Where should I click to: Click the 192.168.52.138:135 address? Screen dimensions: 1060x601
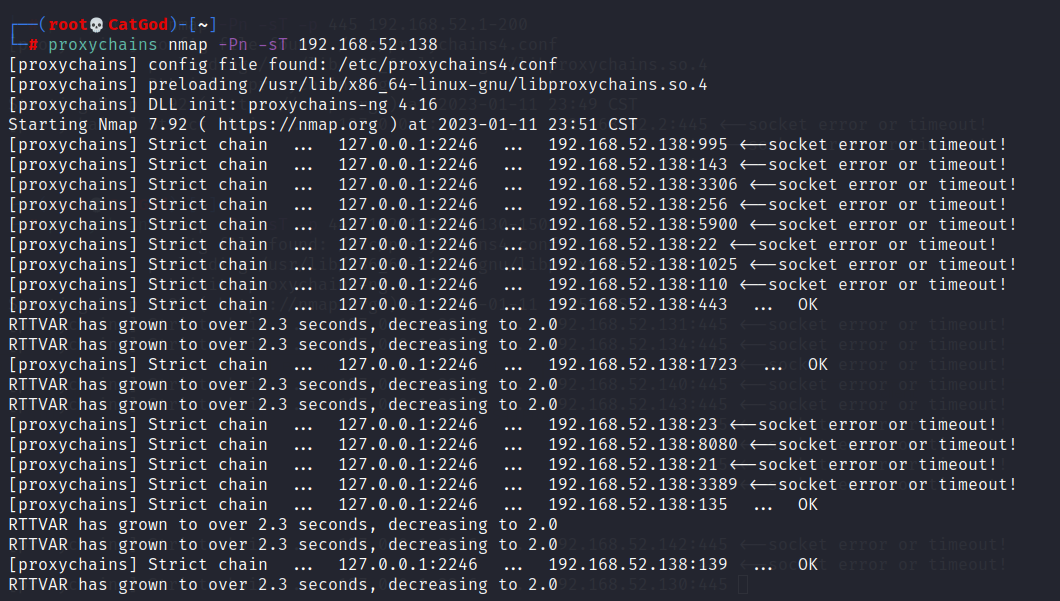tap(638, 505)
